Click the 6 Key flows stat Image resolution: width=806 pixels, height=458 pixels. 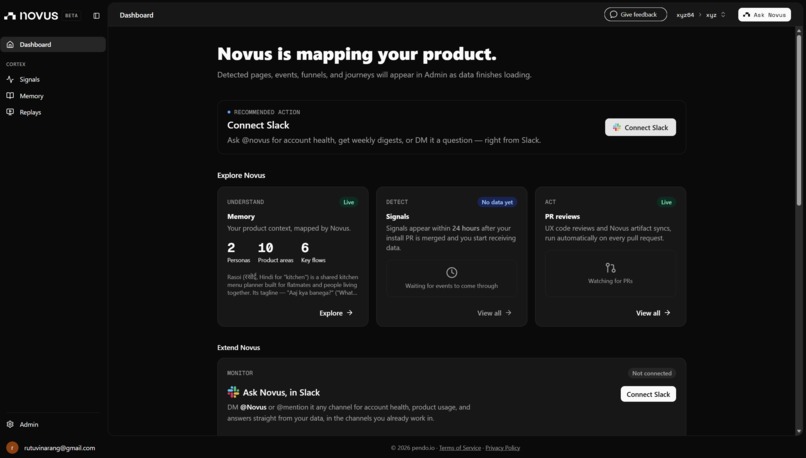pos(313,252)
